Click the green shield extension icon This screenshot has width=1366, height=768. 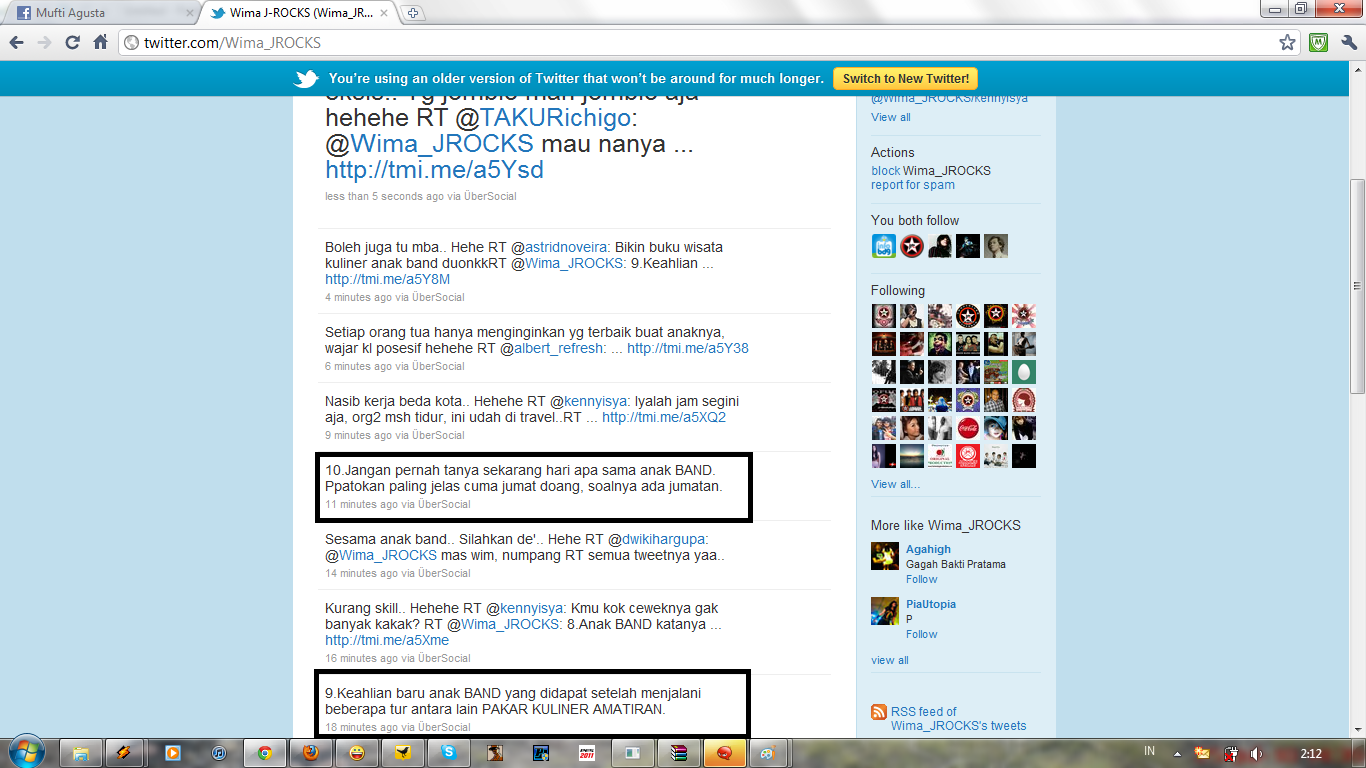pos(1318,43)
